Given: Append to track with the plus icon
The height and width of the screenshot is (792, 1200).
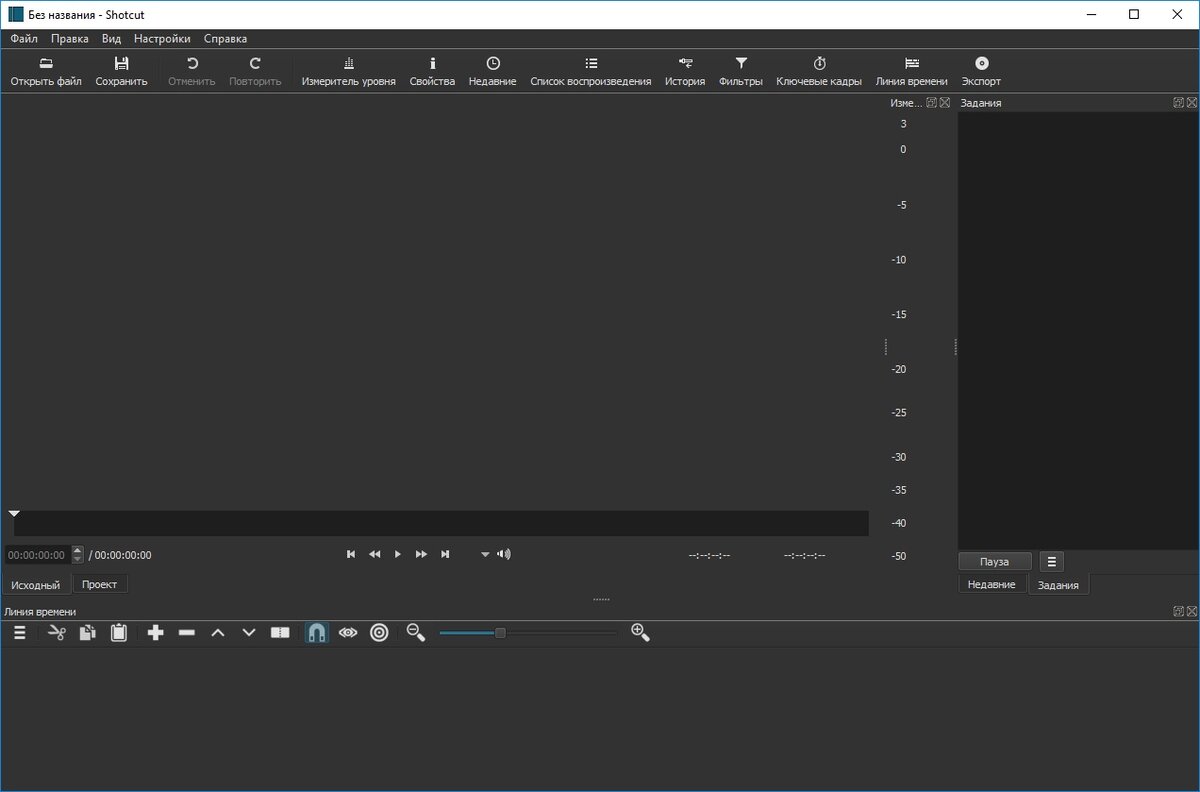Looking at the screenshot, I should tap(156, 633).
